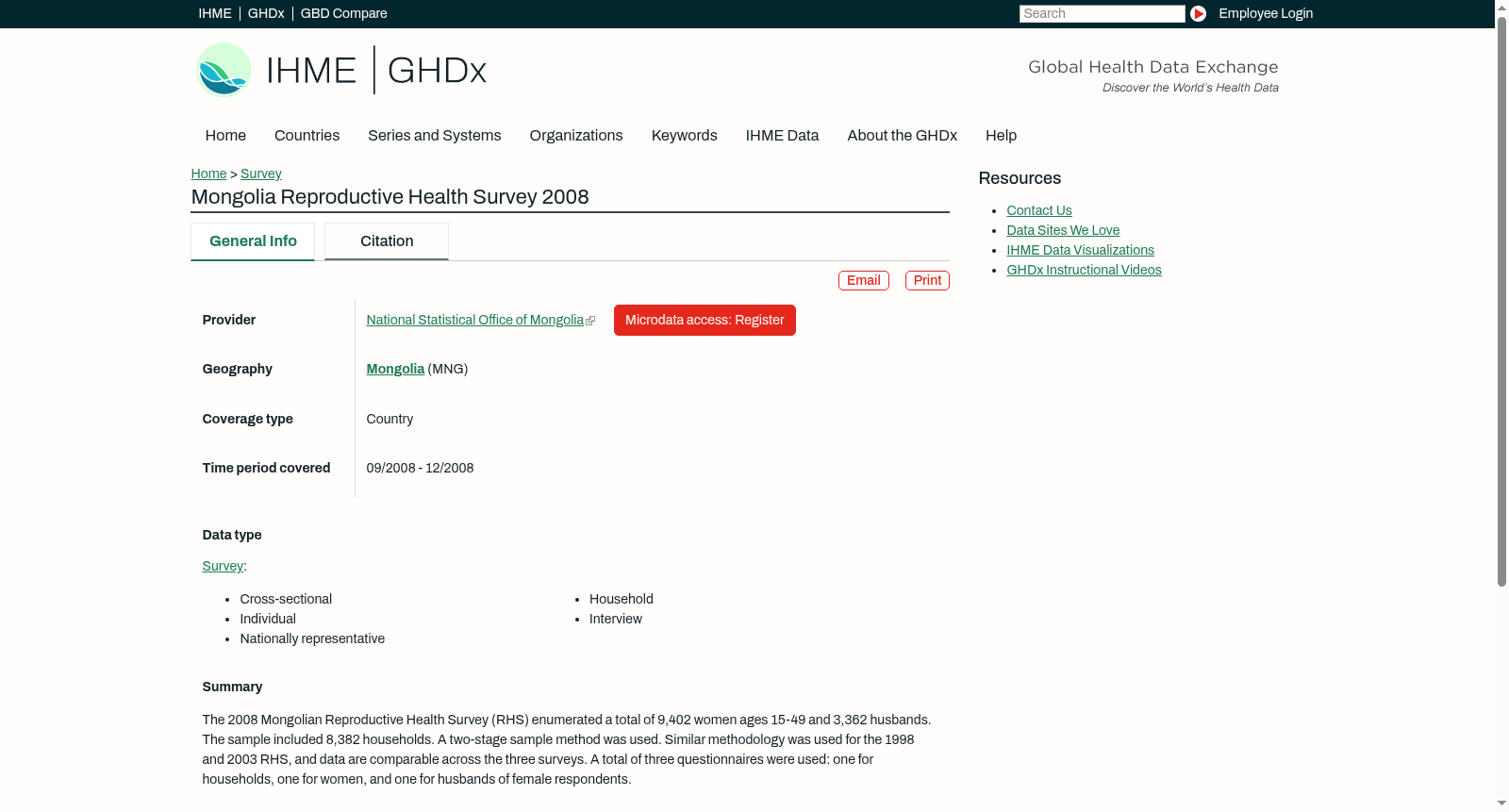The height and width of the screenshot is (812, 1509).
Task: Click the Summary section heading
Action: click(x=232, y=688)
